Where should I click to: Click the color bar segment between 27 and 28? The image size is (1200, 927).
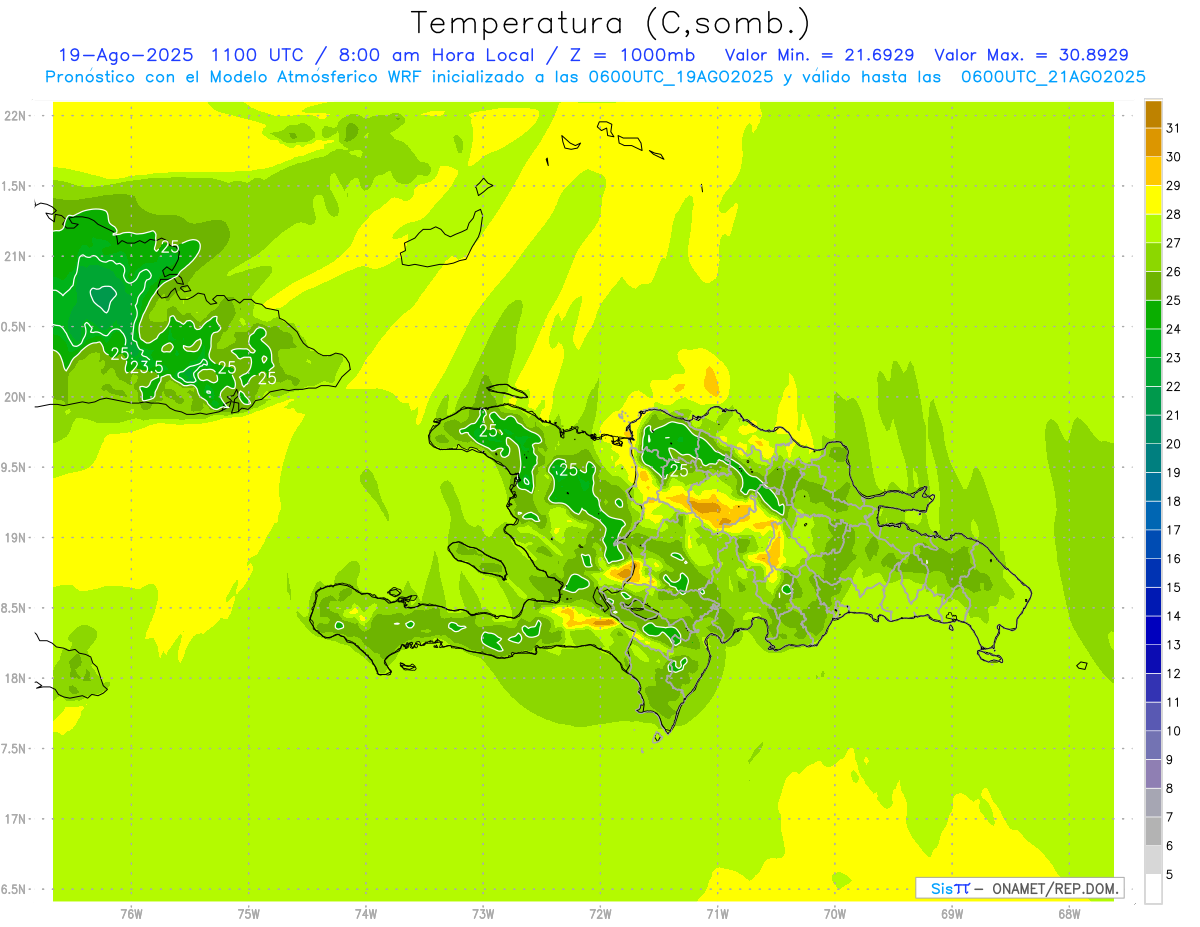(1153, 228)
